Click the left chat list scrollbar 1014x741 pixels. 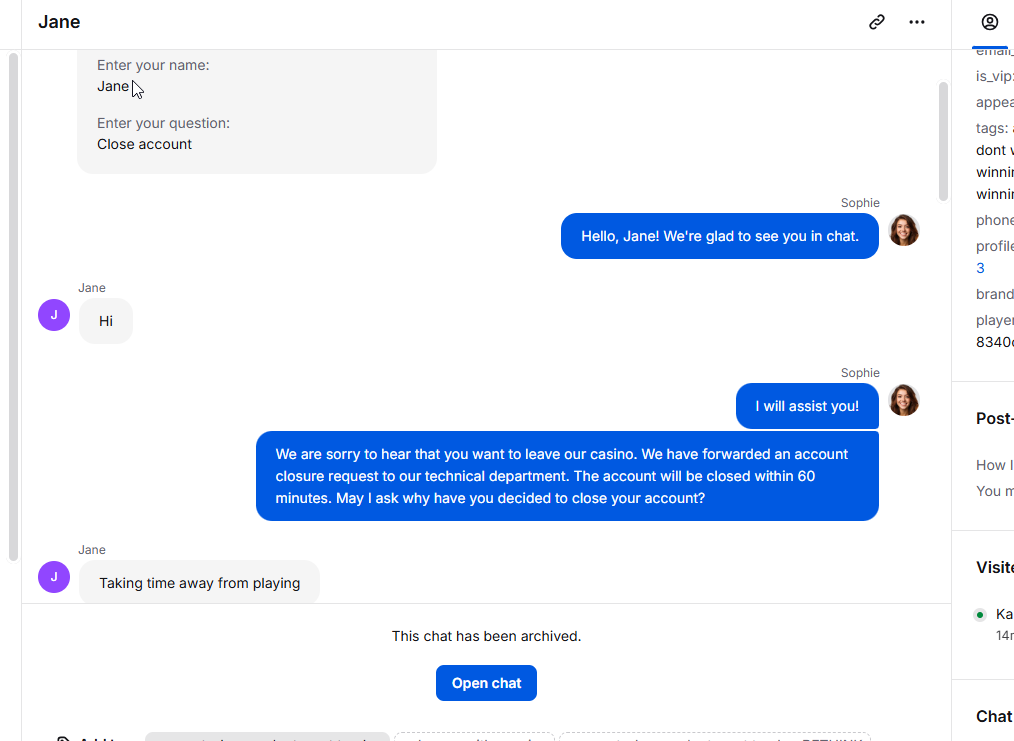point(13,307)
